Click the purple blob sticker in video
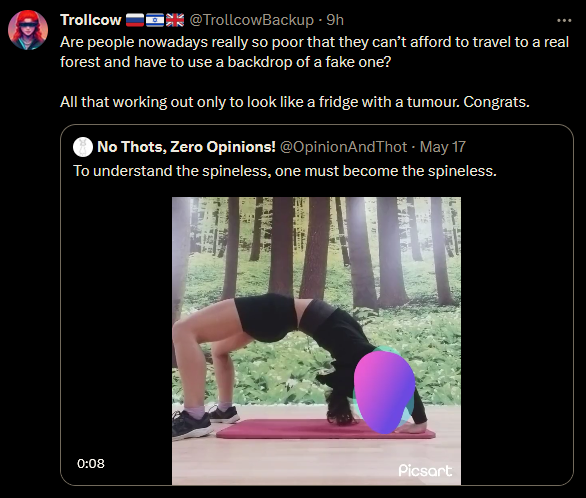 384,392
